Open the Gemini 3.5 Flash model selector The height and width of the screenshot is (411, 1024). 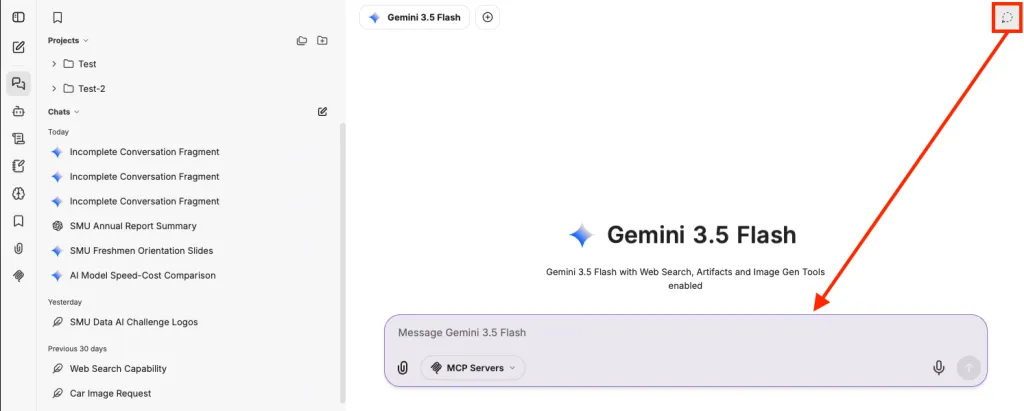click(414, 18)
